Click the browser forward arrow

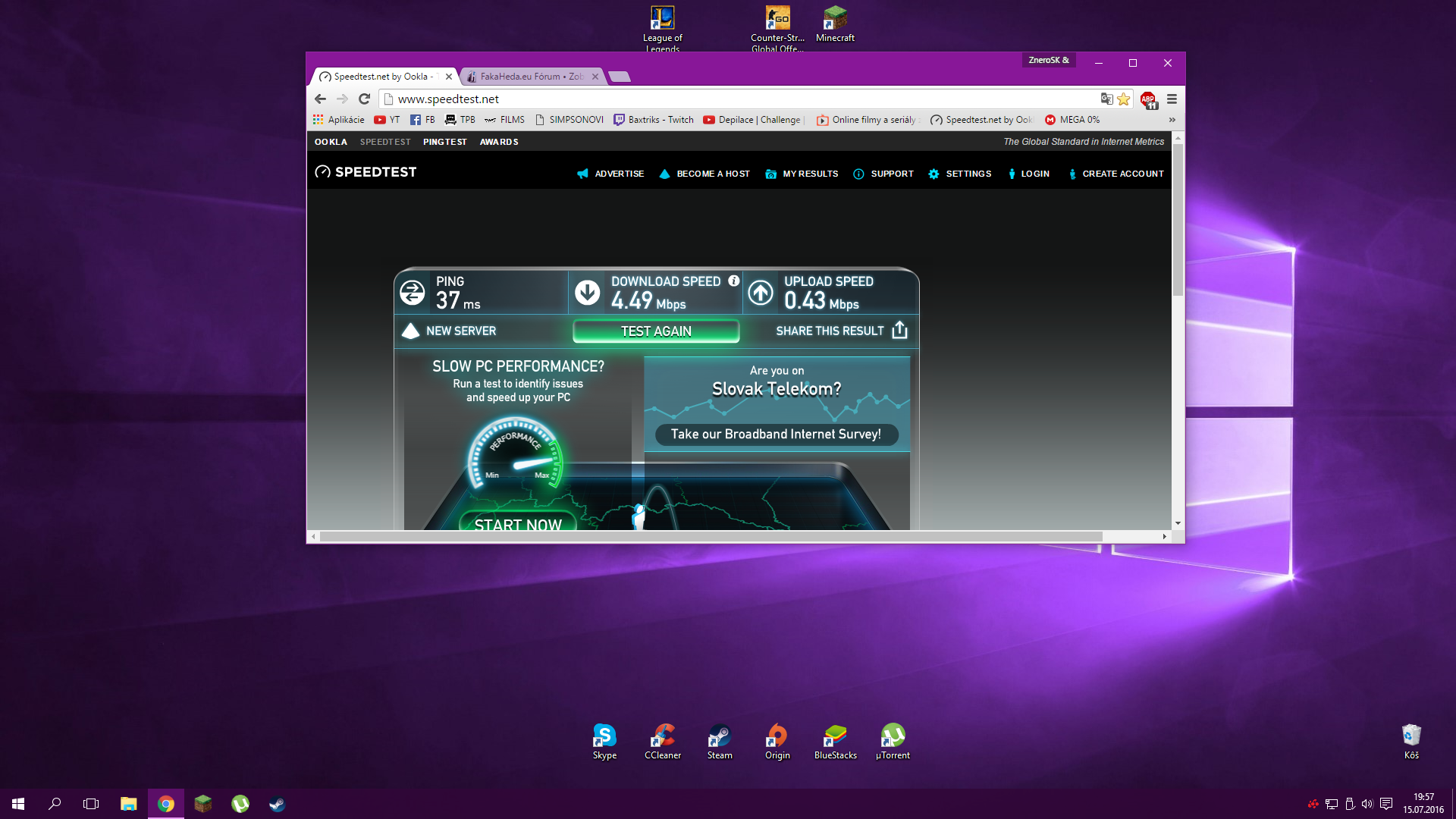pos(342,99)
